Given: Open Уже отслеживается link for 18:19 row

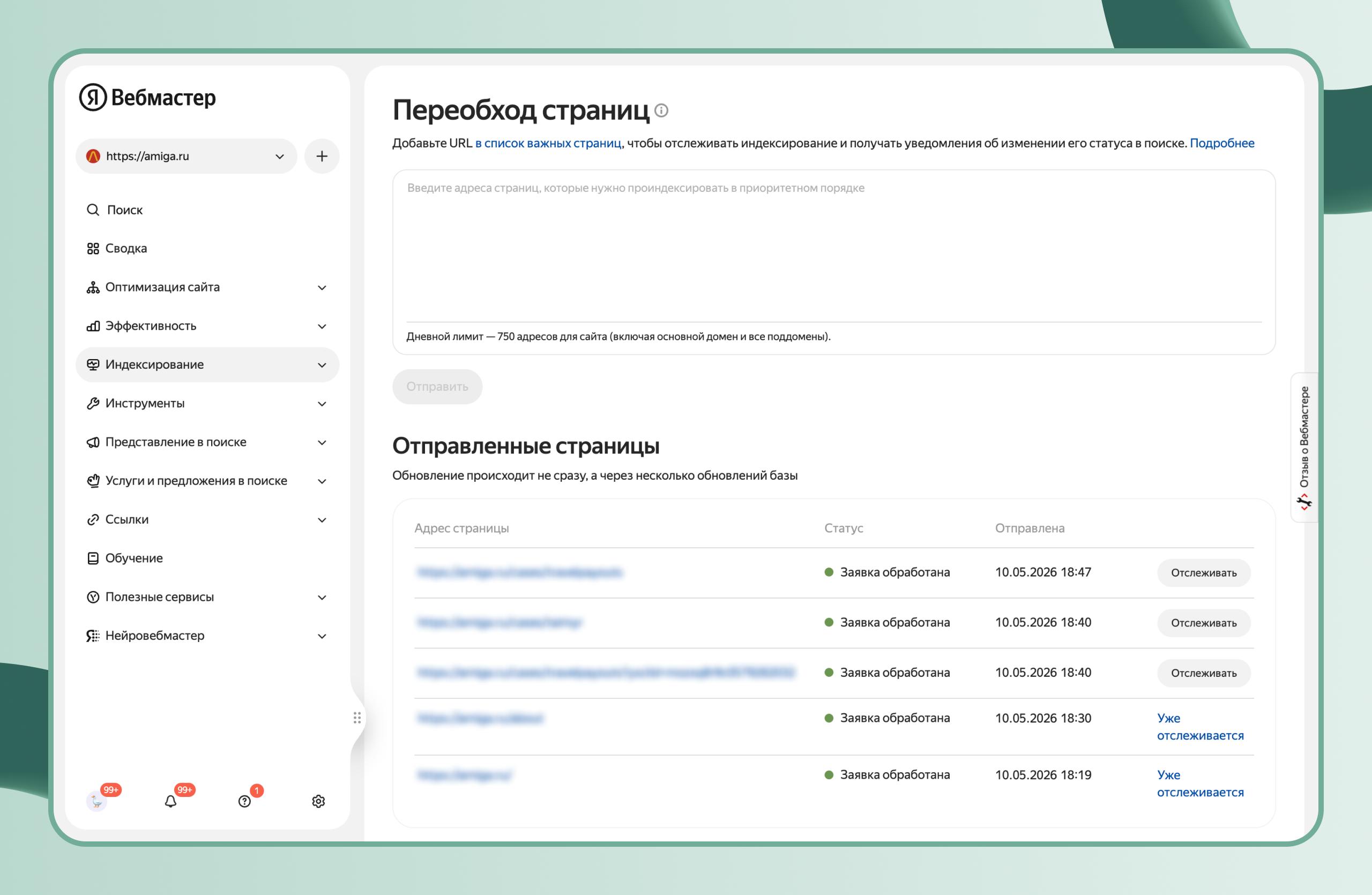Looking at the screenshot, I should tap(1200, 783).
